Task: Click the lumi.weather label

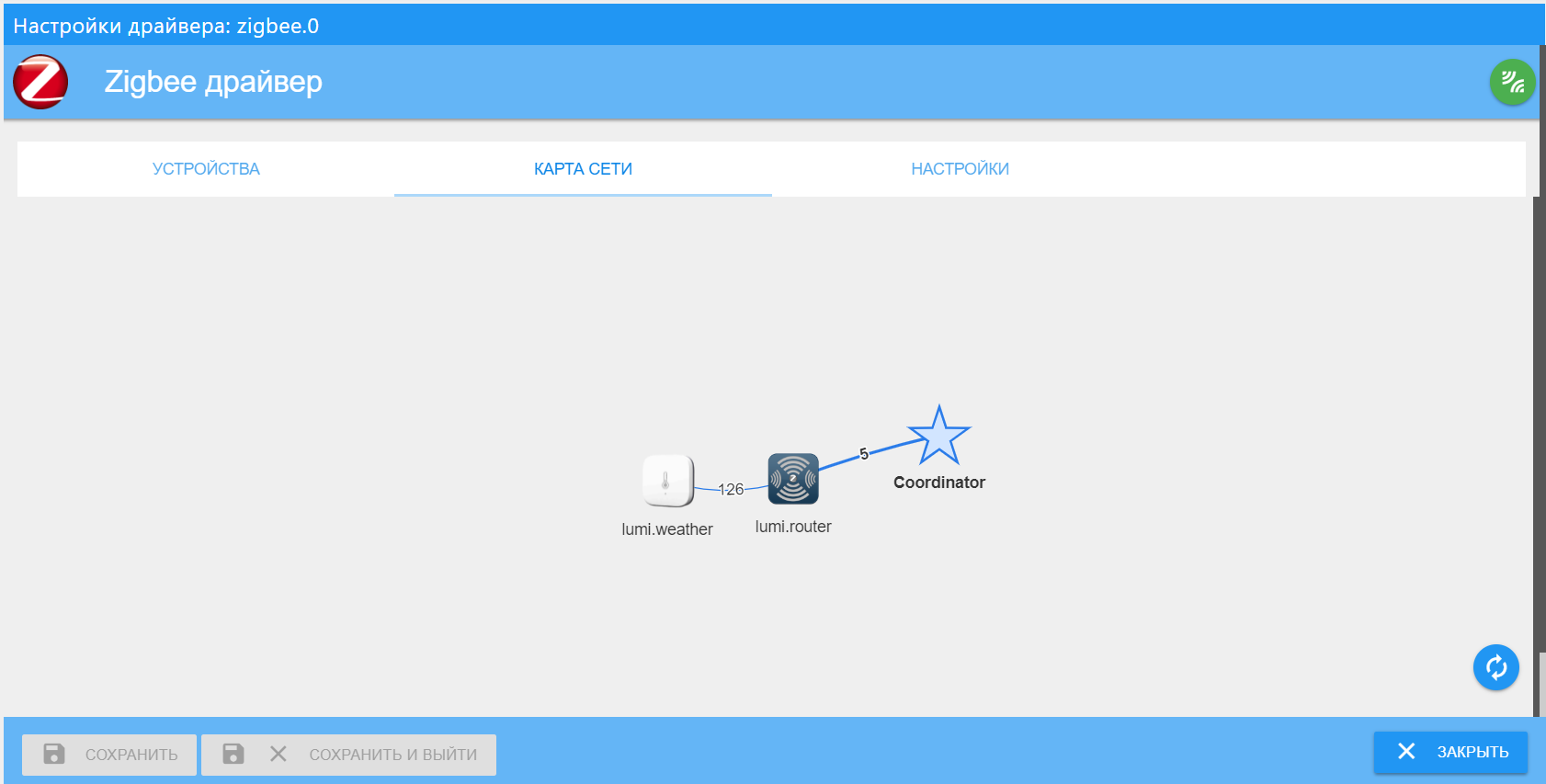Action: (x=667, y=529)
